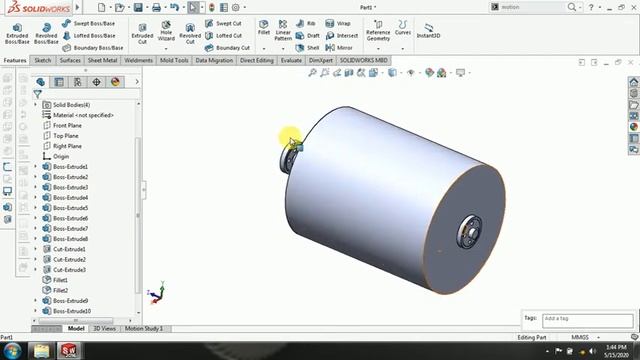Click the command search box
This screenshot has height=360, width=640.
click(x=532, y=7)
